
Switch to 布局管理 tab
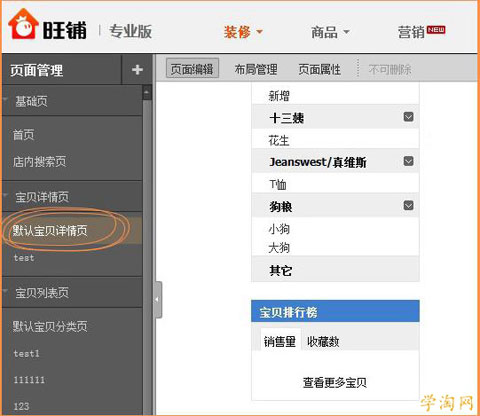pyautogui.click(x=256, y=69)
